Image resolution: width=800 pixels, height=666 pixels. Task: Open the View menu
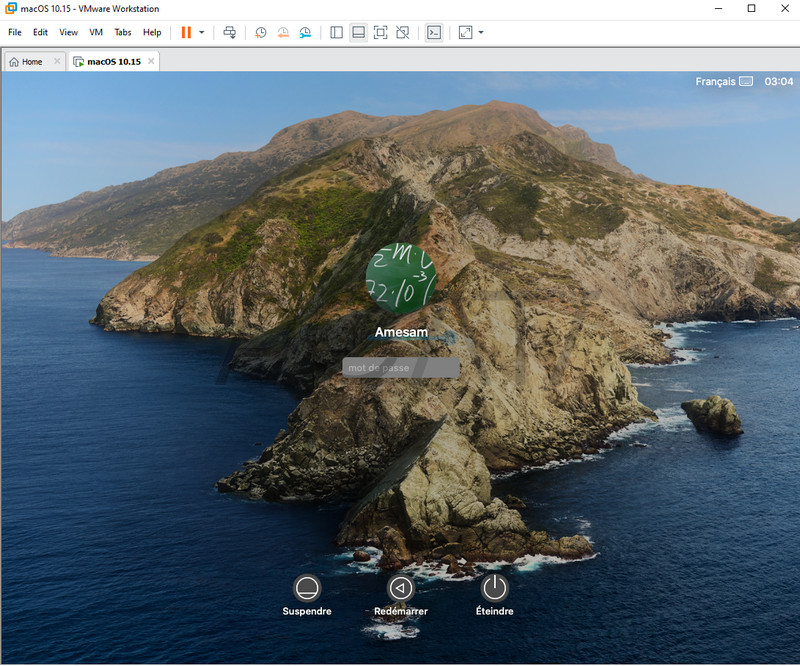point(68,32)
